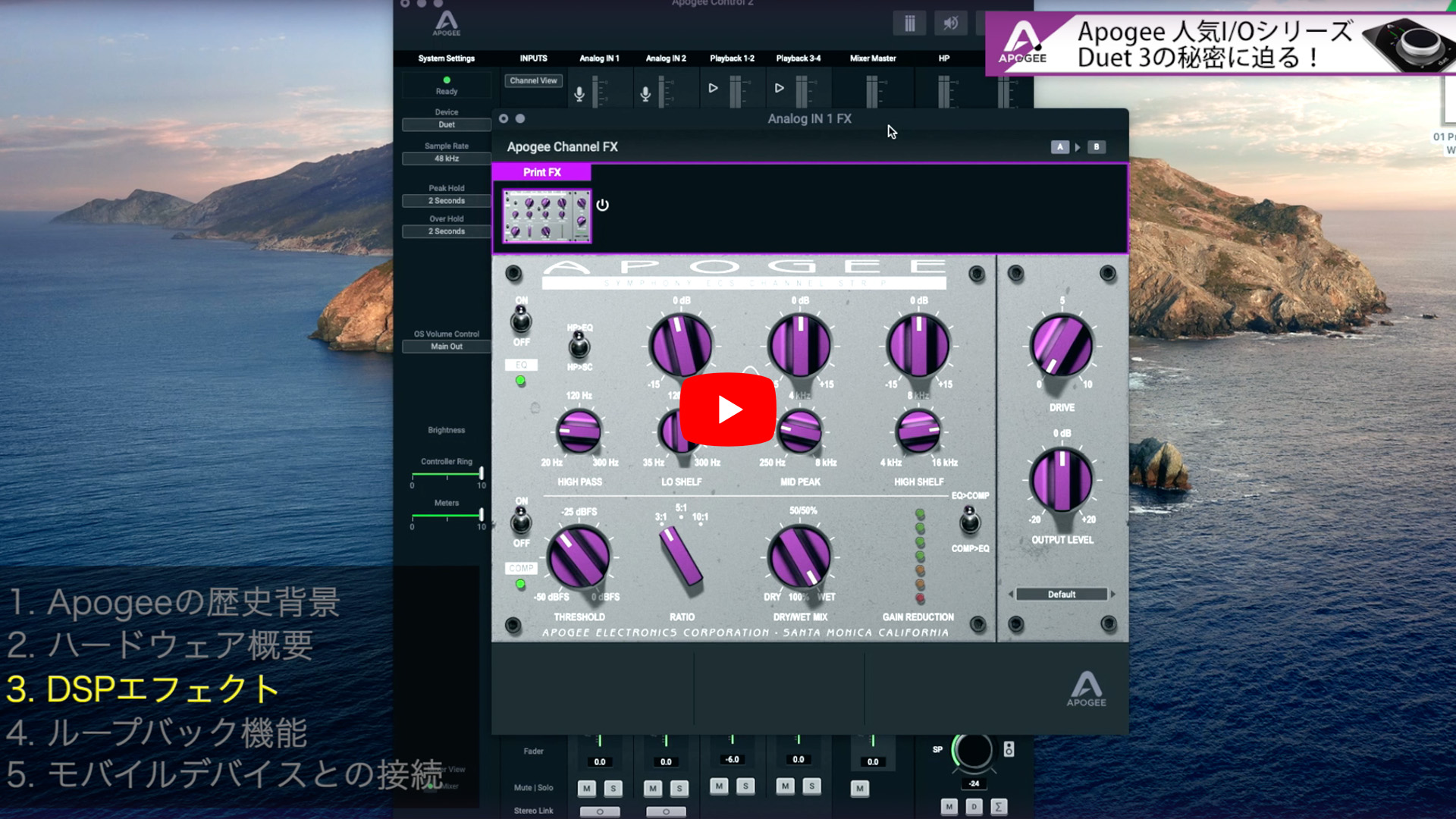Toggle the COMP ON/OFF switch
This screenshot has width=1456, height=819.
point(521,522)
